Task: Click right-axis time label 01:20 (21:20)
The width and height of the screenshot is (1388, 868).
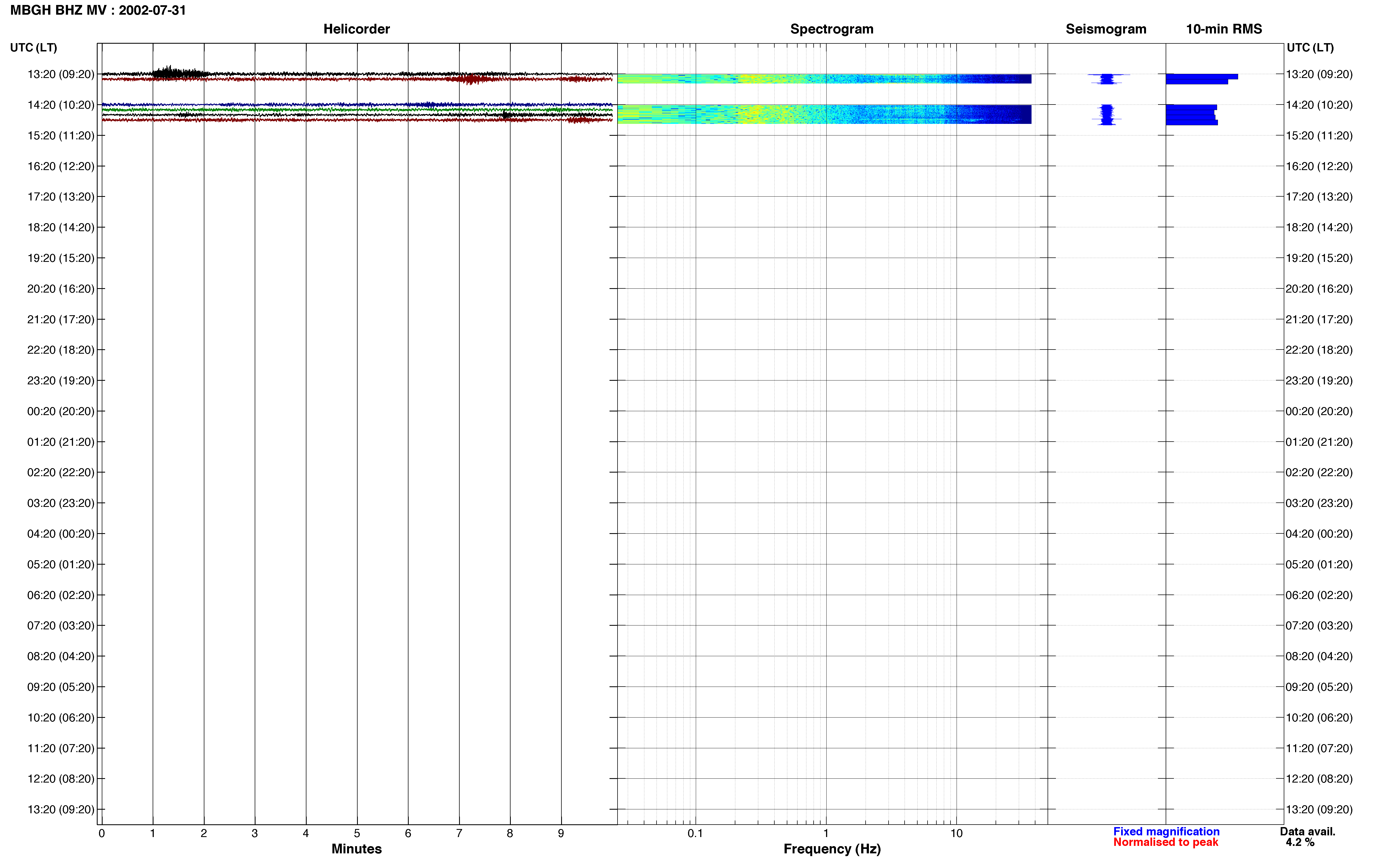Action: (x=1319, y=442)
